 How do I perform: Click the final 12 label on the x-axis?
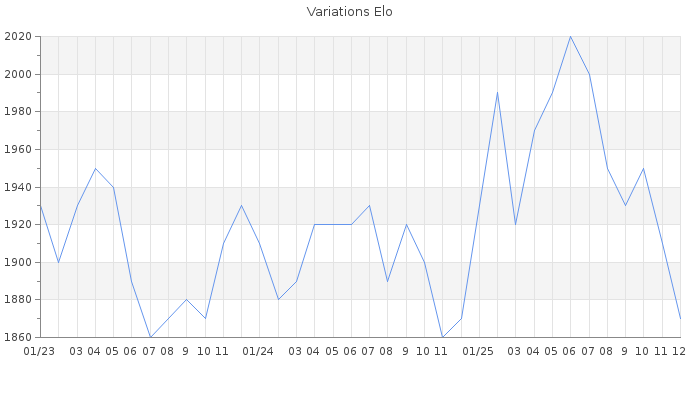click(679, 351)
